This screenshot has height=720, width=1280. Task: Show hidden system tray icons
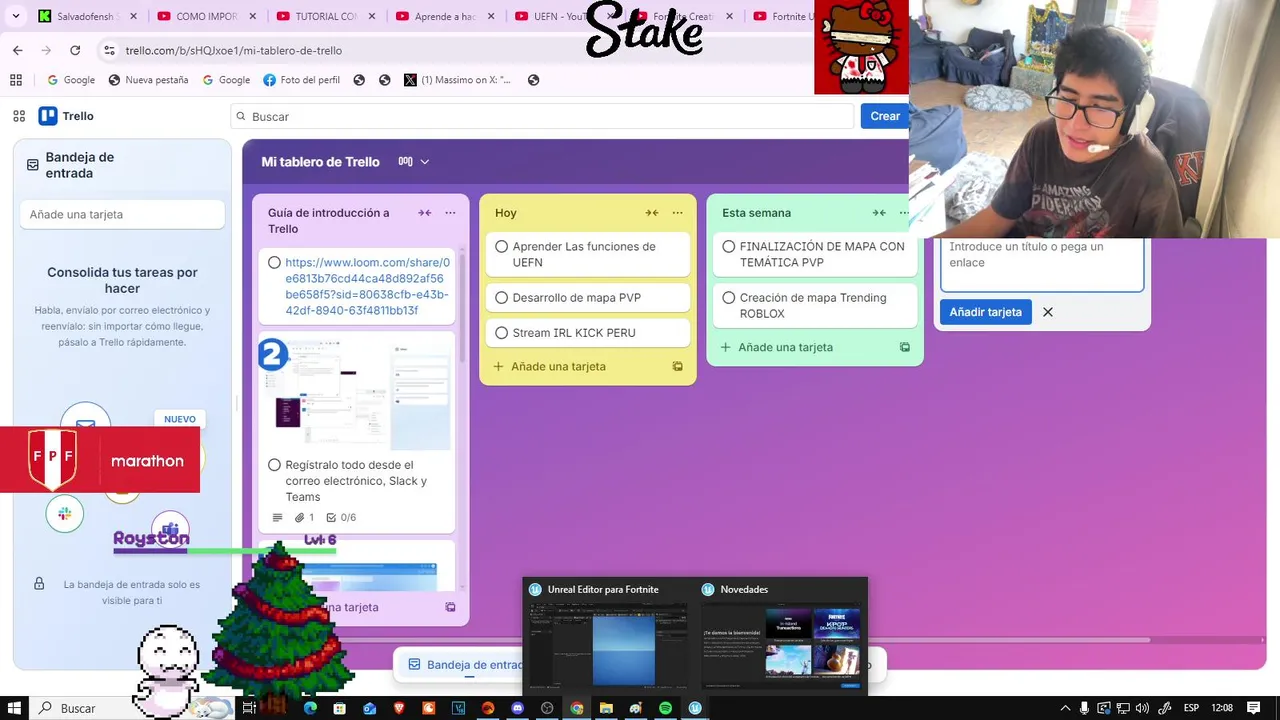[1065, 708]
